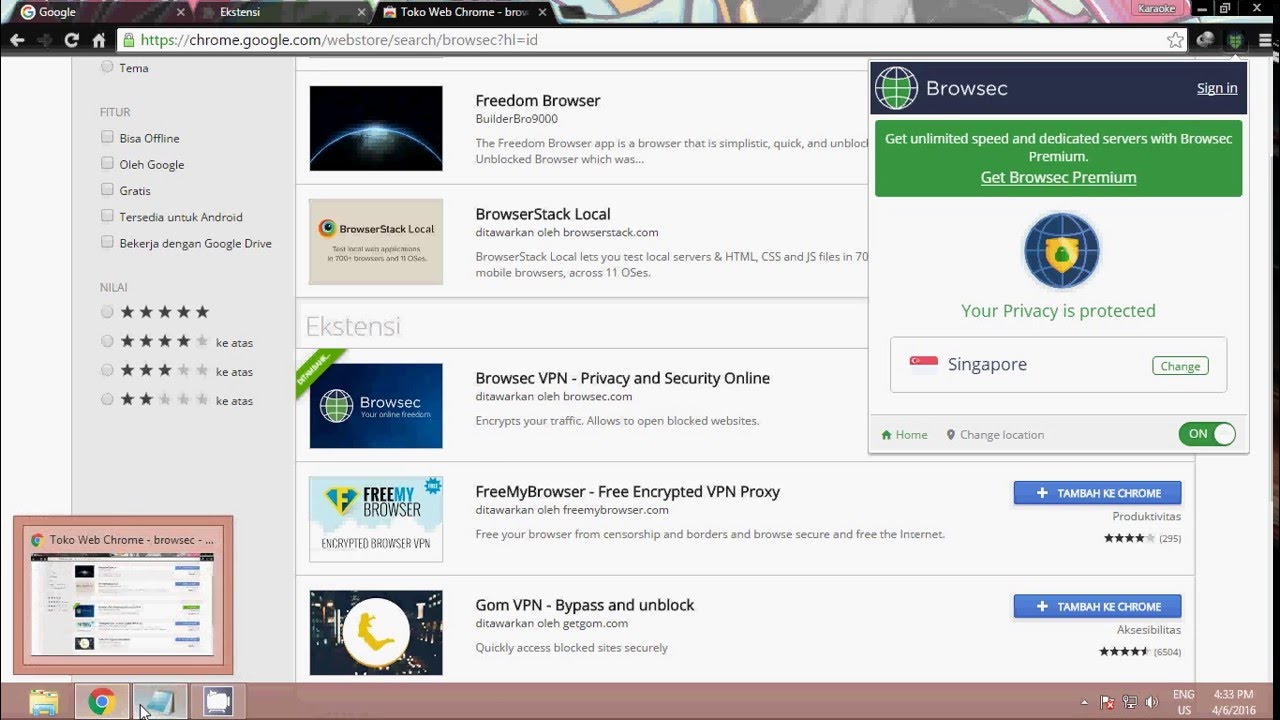
Task: Open the browser home page icon
Action: pyautogui.click(x=98, y=40)
